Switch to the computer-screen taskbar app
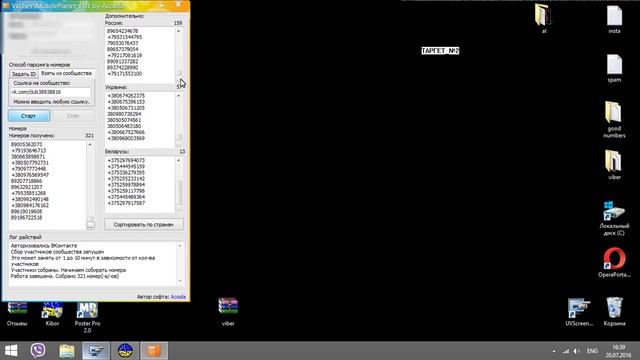The width and height of the screenshot is (640, 360). pyautogui.click(x=96, y=351)
